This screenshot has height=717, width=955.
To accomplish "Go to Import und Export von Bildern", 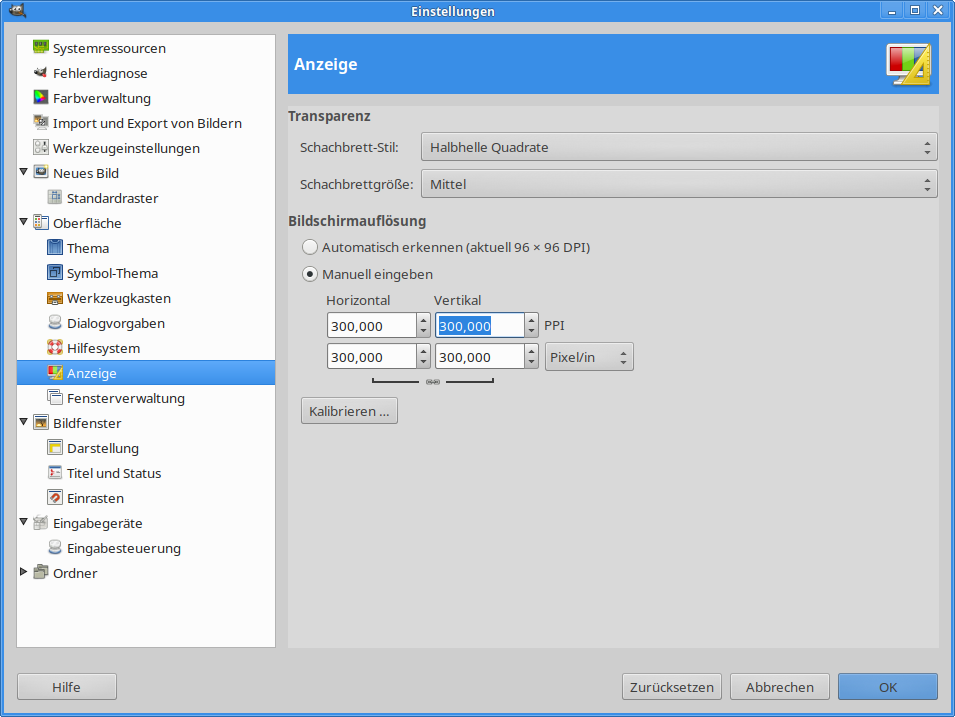I will click(147, 123).
